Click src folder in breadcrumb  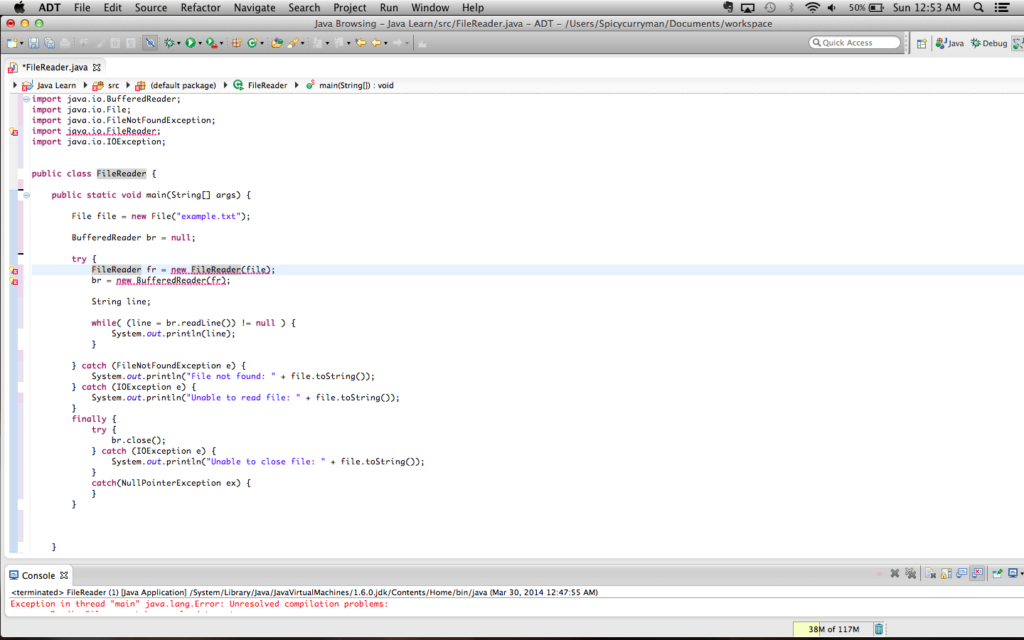point(113,85)
